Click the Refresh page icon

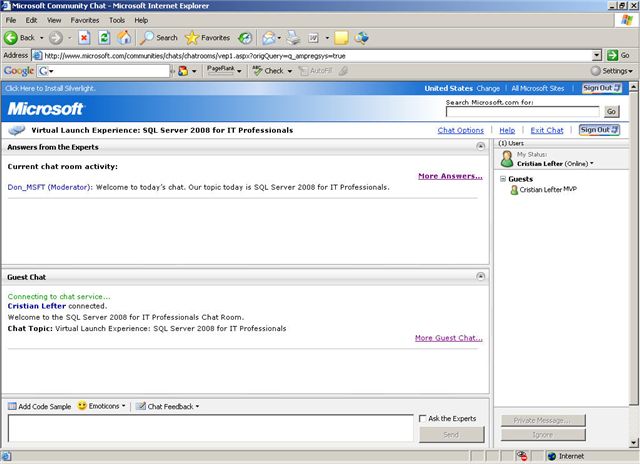point(104,38)
